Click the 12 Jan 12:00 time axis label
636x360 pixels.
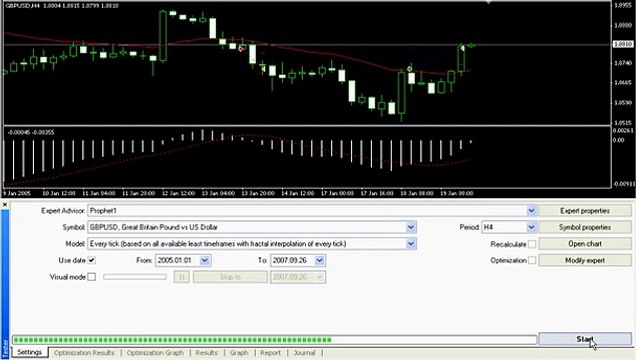[178, 193]
